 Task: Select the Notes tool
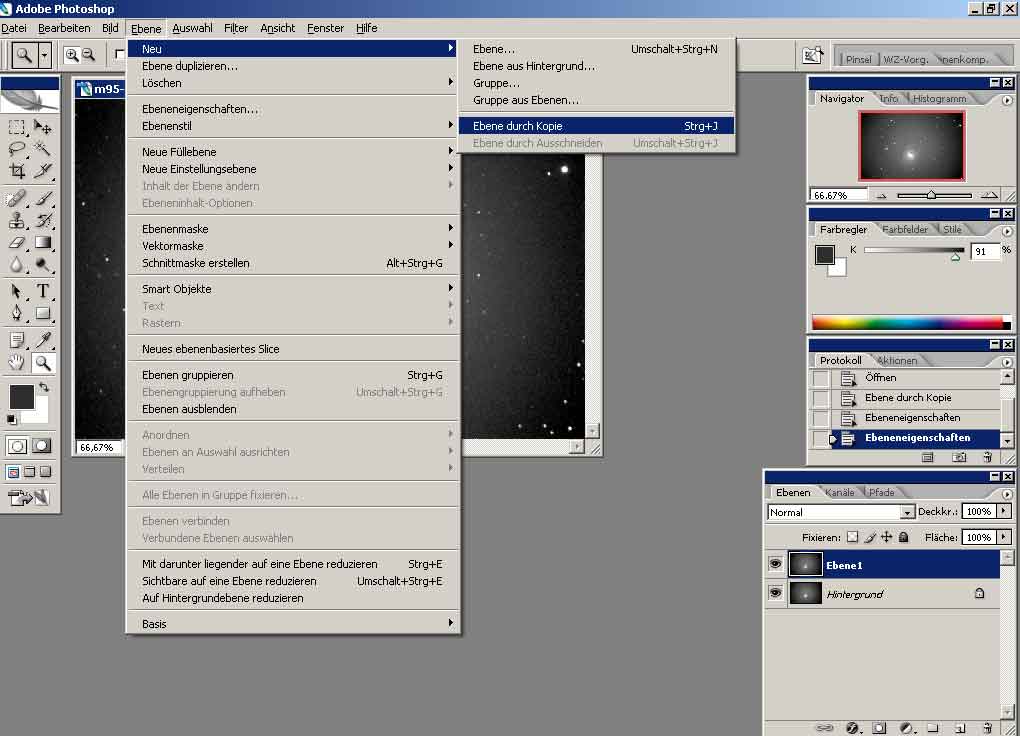[x=17, y=340]
